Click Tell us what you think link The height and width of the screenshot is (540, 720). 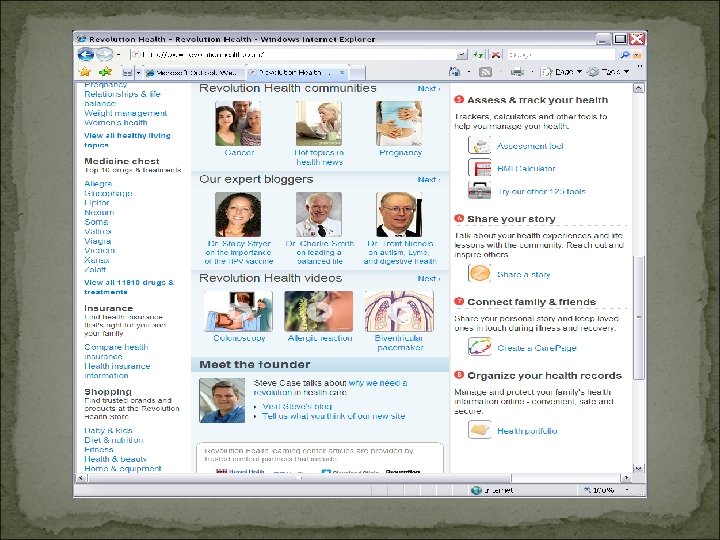click(x=334, y=416)
